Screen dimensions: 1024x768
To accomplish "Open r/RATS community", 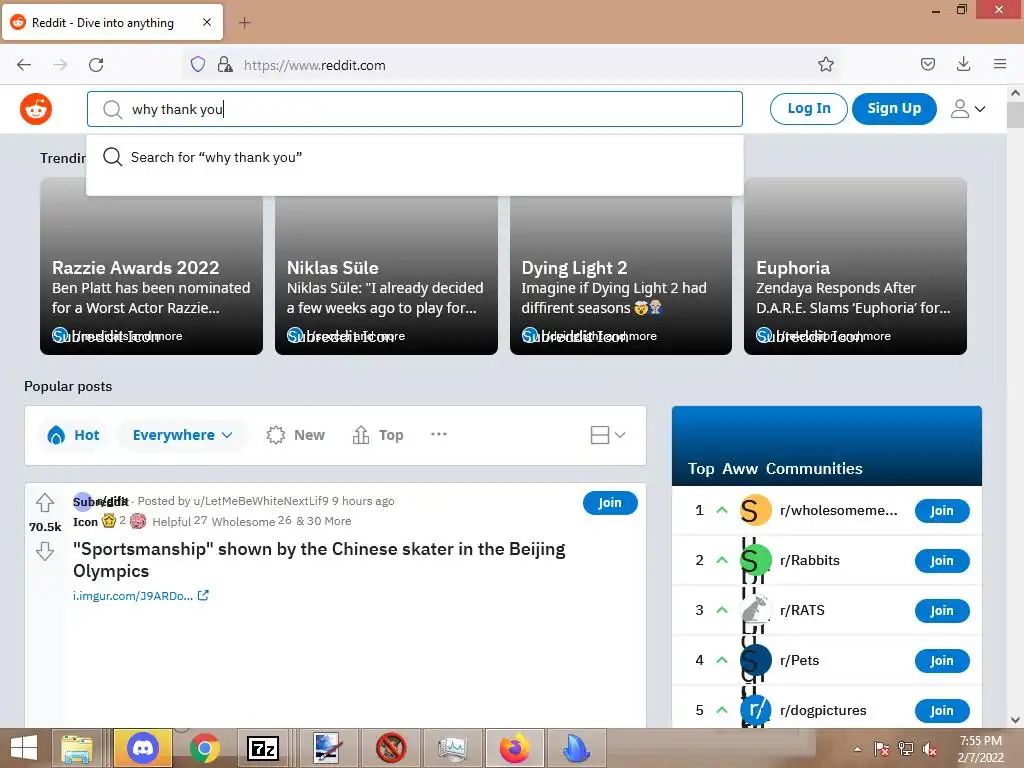I will pyautogui.click(x=802, y=610).
